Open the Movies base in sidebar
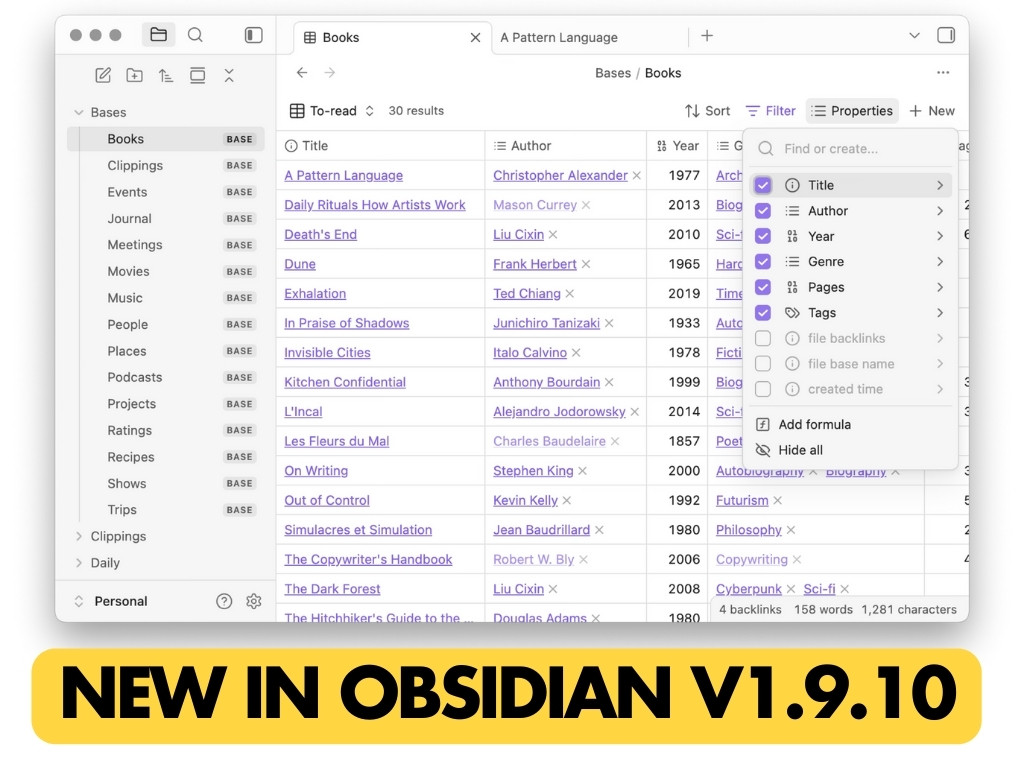The width and height of the screenshot is (1024, 768). click(165, 271)
